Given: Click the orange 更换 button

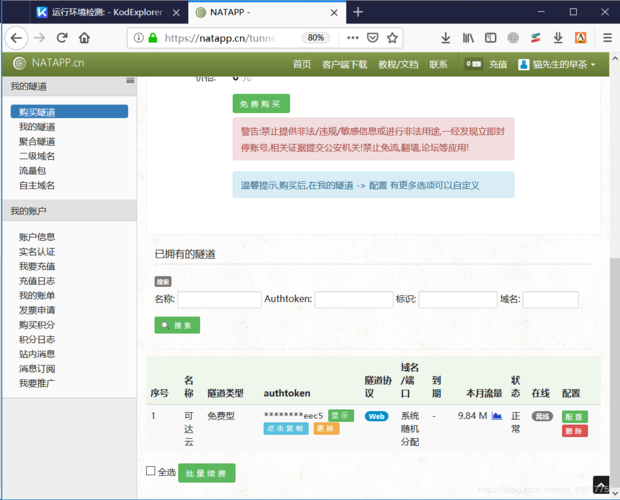Looking at the screenshot, I should 326,428.
